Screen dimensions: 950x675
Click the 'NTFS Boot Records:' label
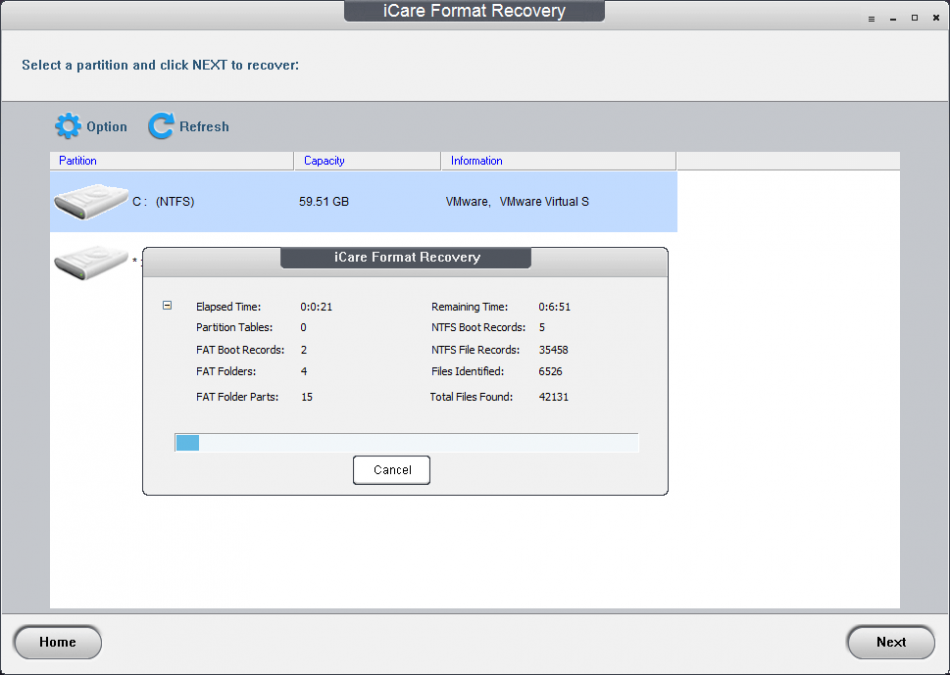tap(478, 327)
